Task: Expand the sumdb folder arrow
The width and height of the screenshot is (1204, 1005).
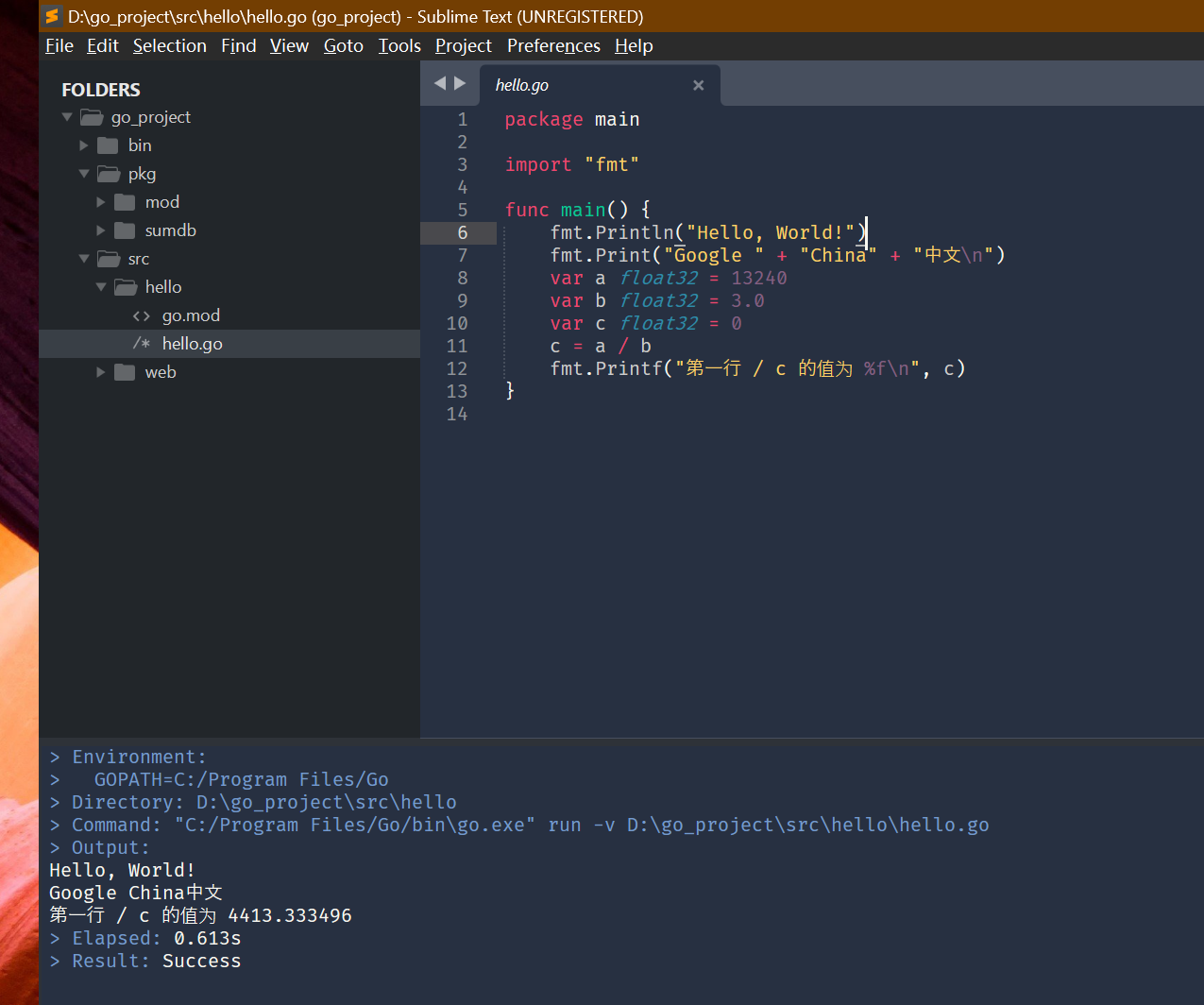Action: [x=101, y=230]
